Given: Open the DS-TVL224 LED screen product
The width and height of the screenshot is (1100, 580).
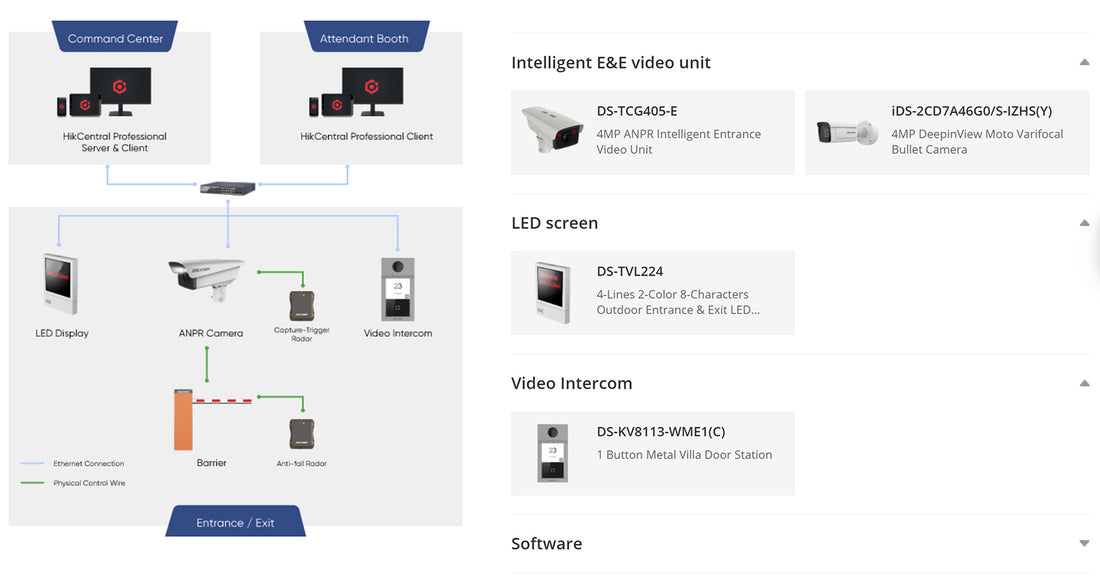Looking at the screenshot, I should pos(652,292).
